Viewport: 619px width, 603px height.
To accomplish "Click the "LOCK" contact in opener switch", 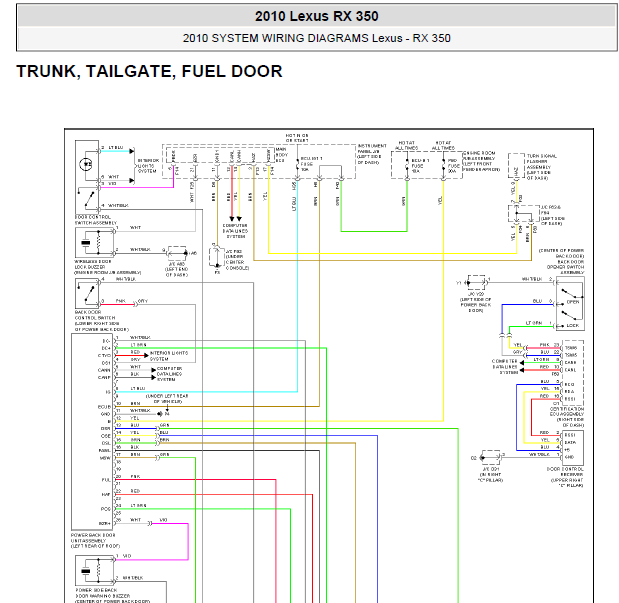I will [573, 325].
